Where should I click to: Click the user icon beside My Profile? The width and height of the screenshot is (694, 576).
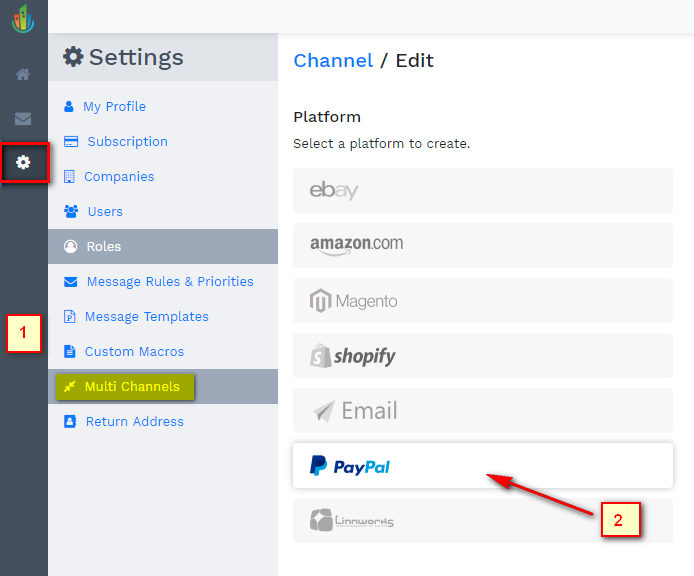tap(69, 106)
